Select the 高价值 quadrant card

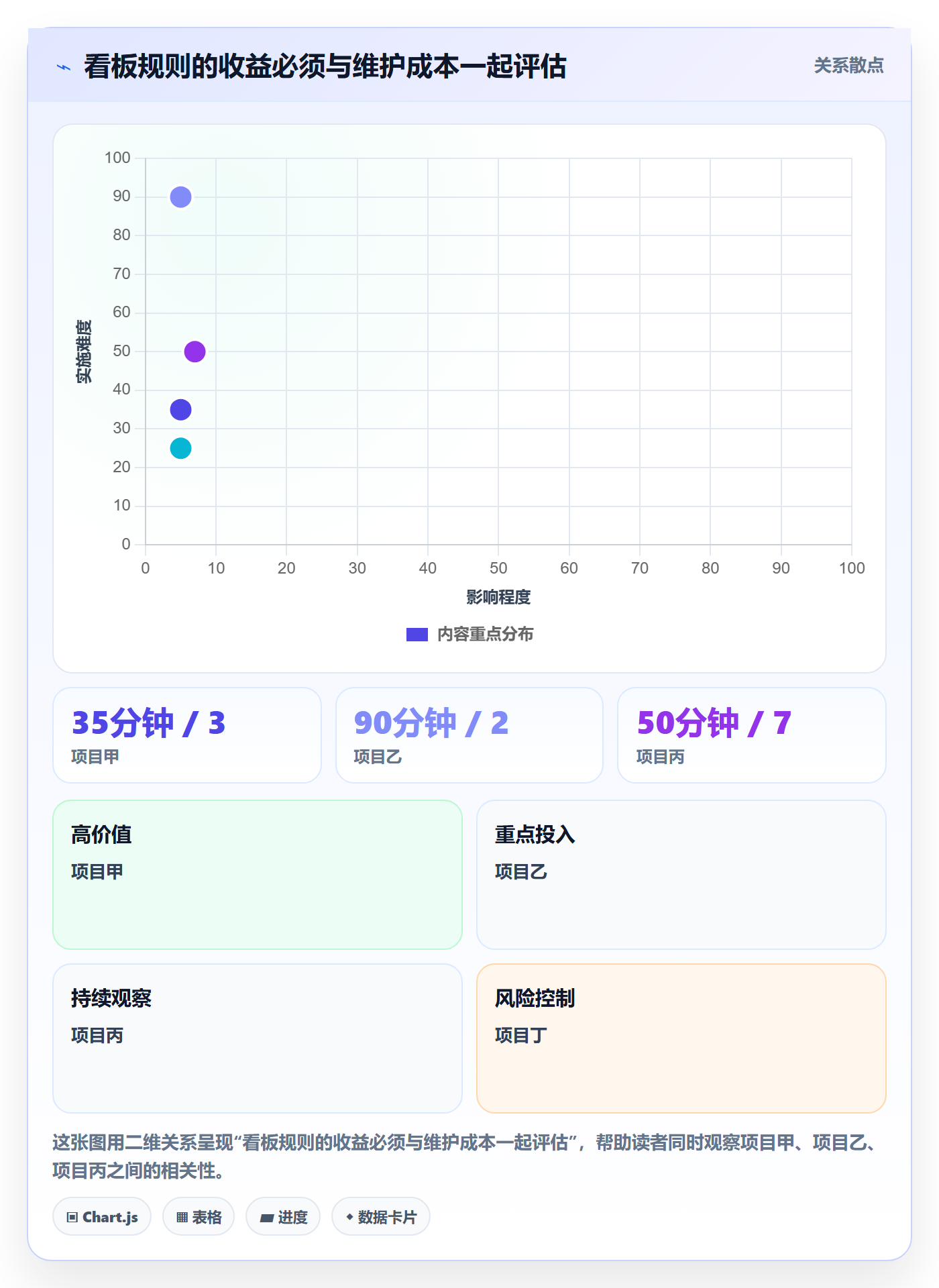[258, 875]
